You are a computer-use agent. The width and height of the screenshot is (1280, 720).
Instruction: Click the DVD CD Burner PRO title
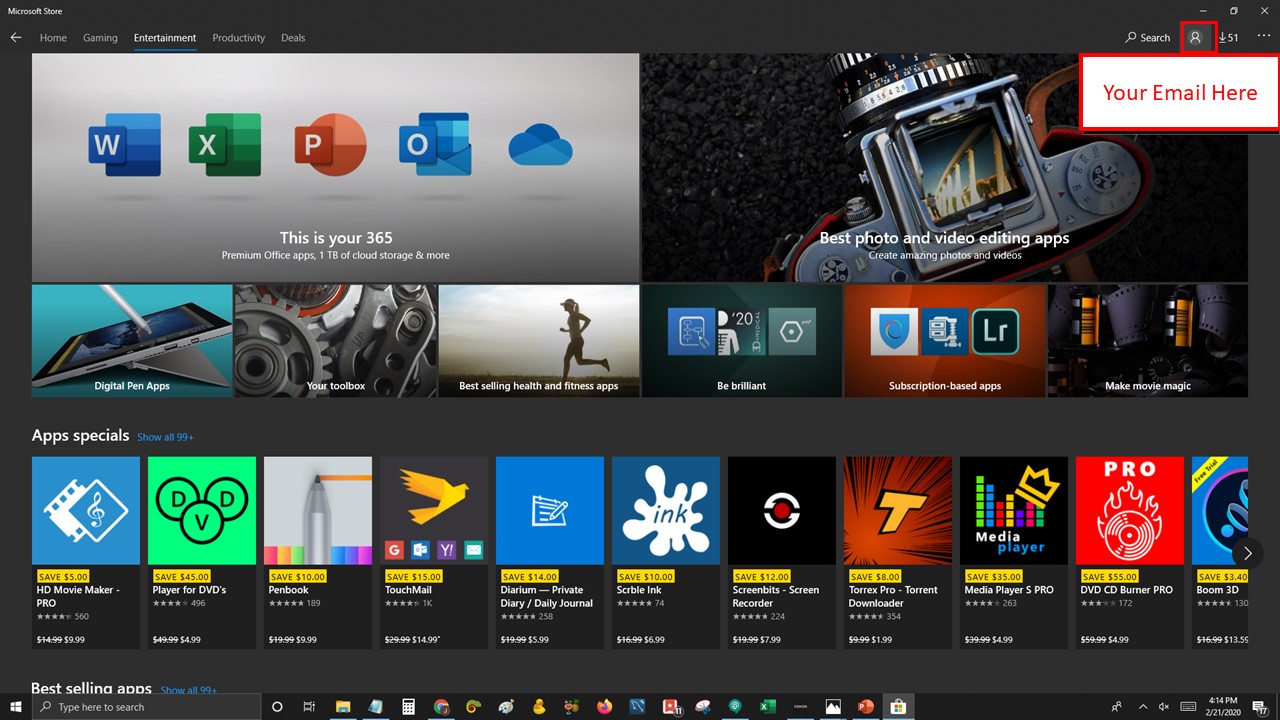[x=1126, y=590]
